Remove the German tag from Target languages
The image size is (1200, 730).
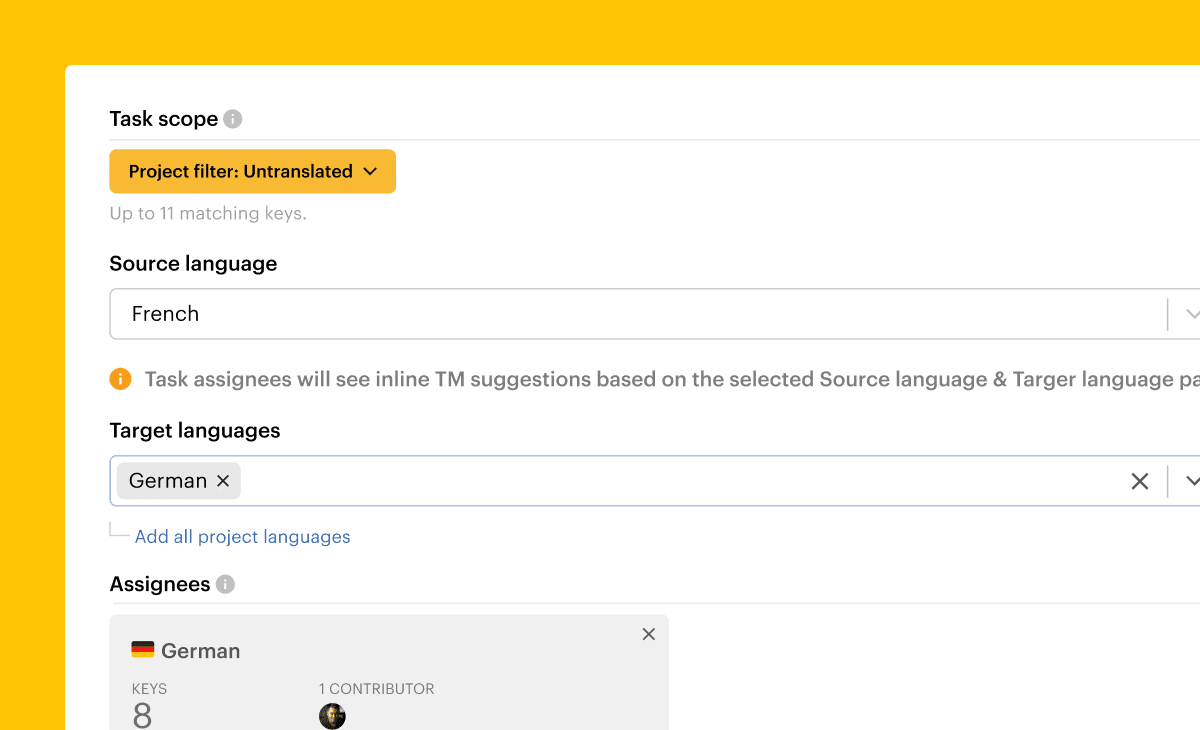point(223,481)
